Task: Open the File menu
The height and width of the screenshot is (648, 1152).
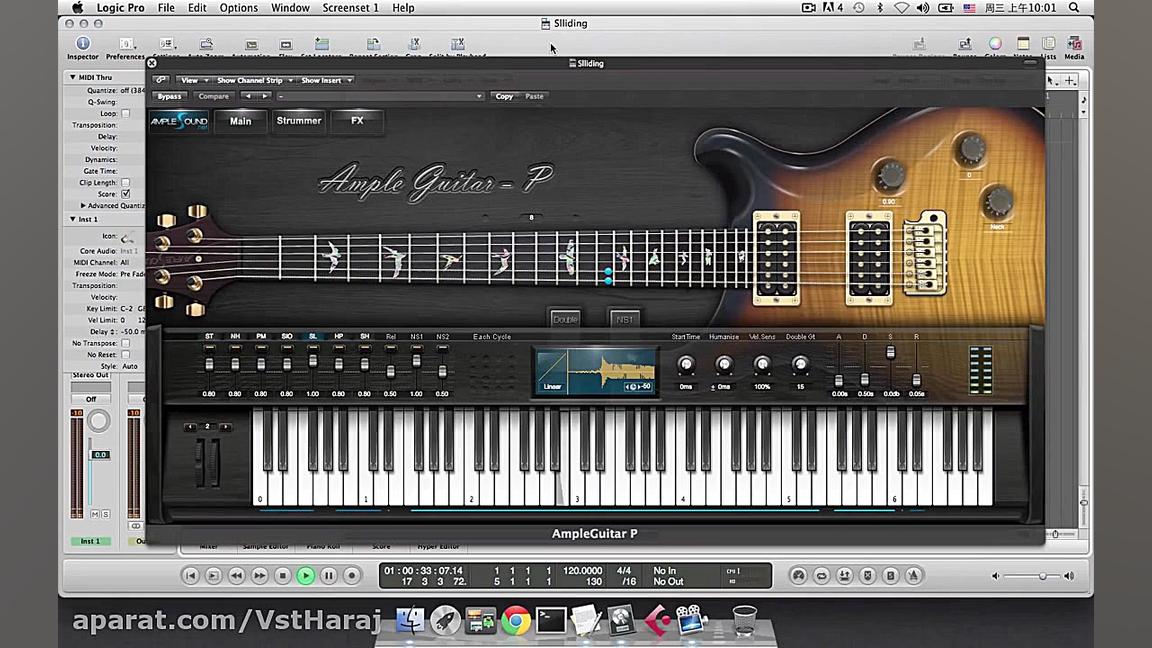Action: click(166, 7)
